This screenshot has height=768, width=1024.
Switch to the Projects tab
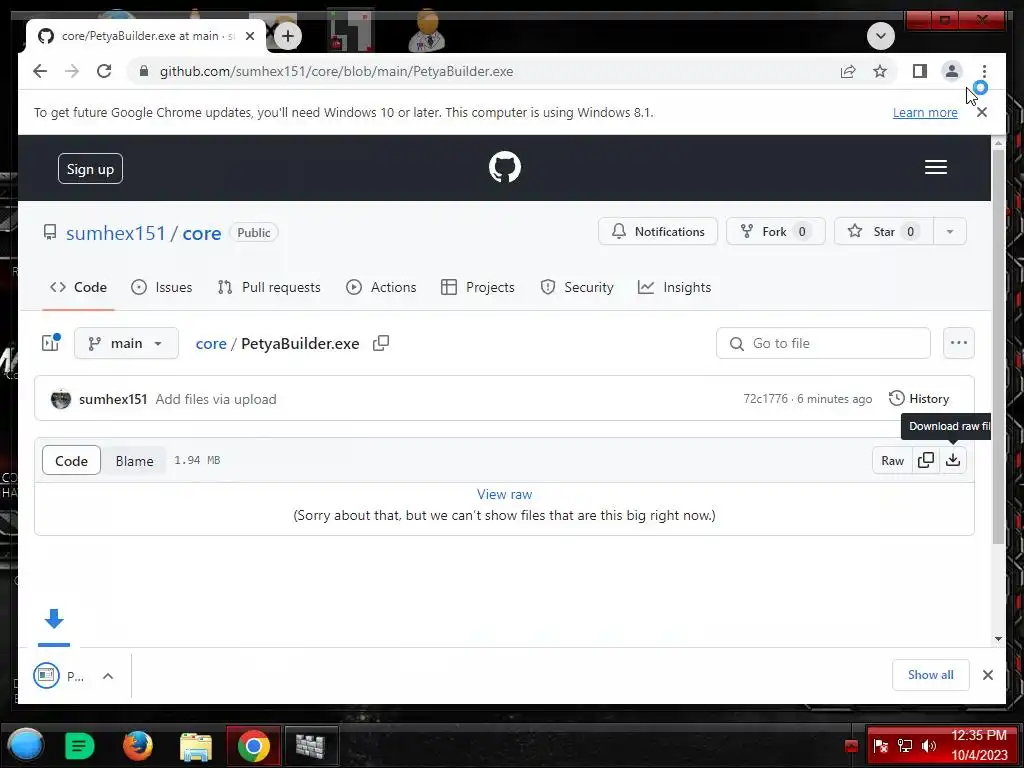tap(477, 287)
